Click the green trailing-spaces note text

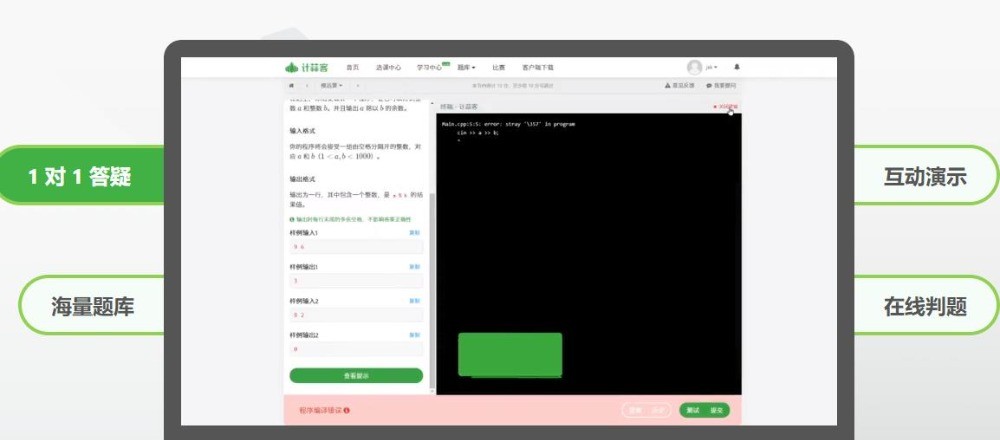350,219
